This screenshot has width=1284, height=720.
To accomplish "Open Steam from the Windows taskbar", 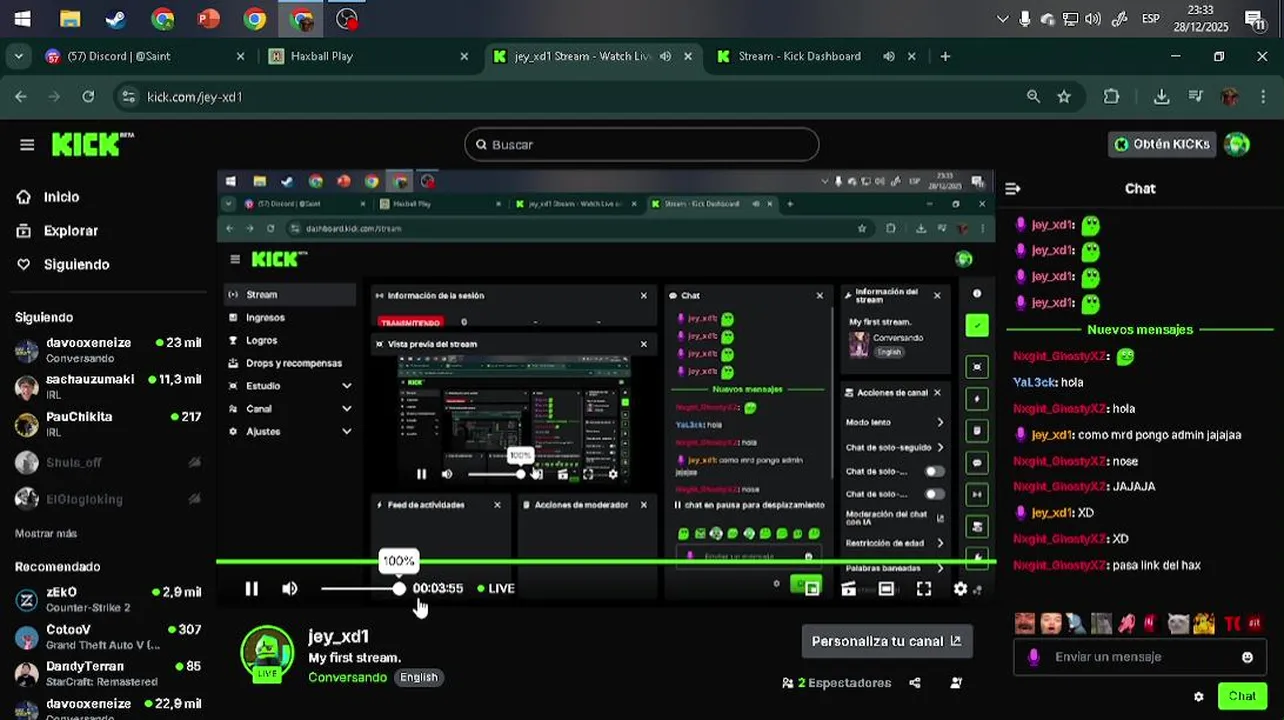I will 116,19.
